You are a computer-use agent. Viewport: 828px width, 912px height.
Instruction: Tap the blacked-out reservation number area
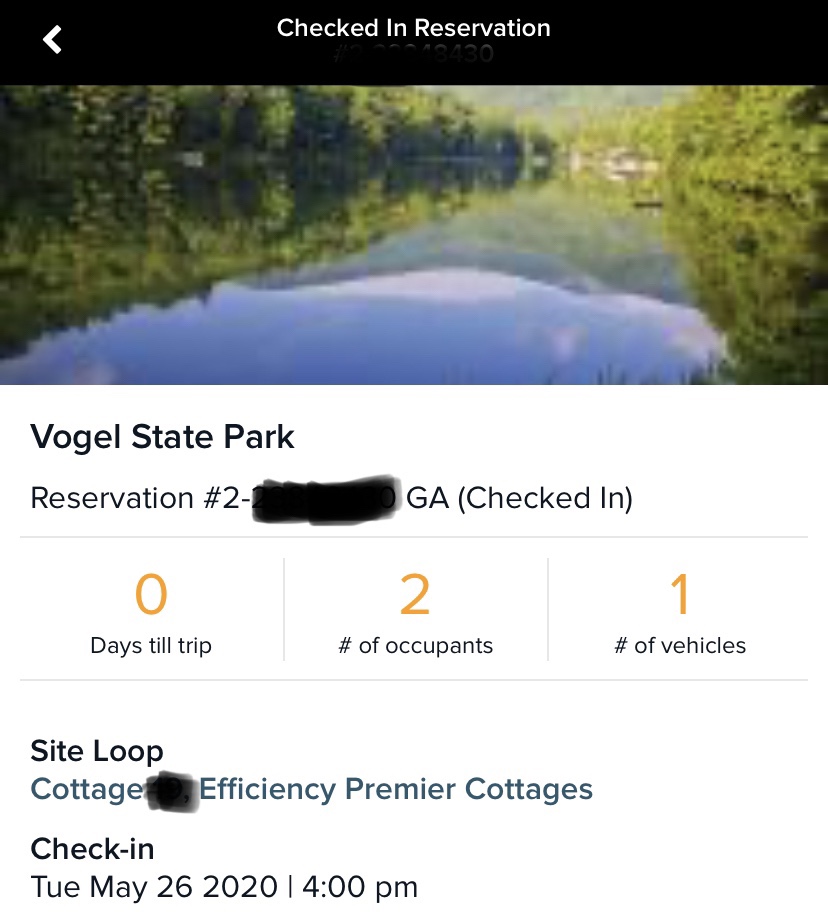325,498
